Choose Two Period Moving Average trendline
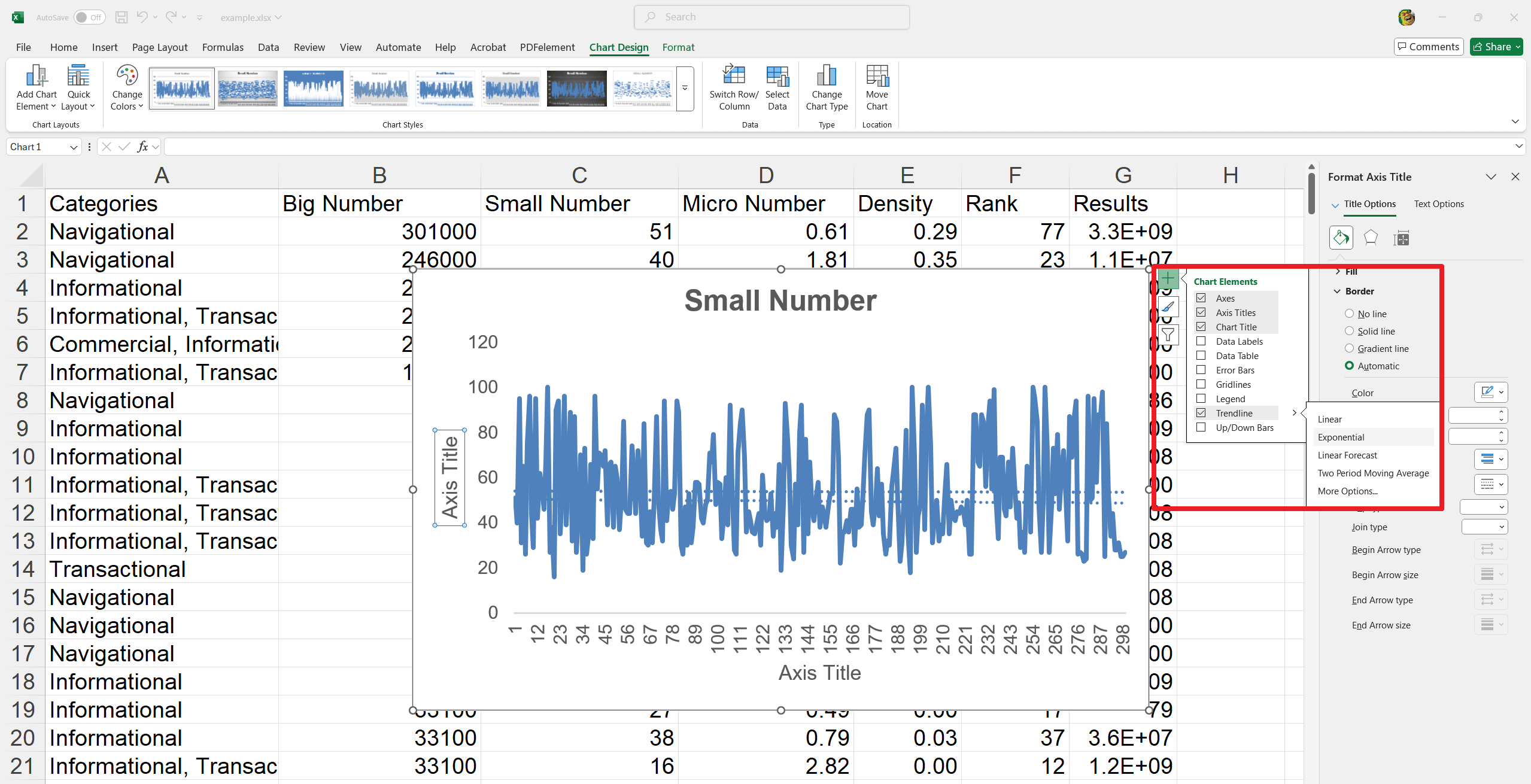Viewport: 1531px width, 784px height. (1373, 473)
